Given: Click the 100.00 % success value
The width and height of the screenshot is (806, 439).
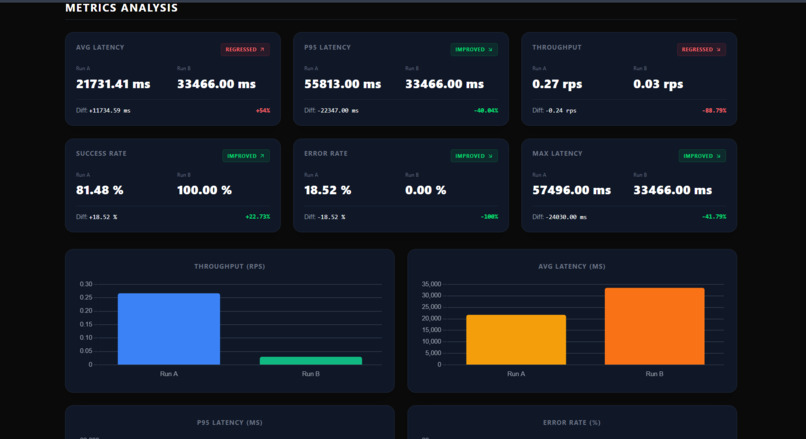Looking at the screenshot, I should coord(205,190).
